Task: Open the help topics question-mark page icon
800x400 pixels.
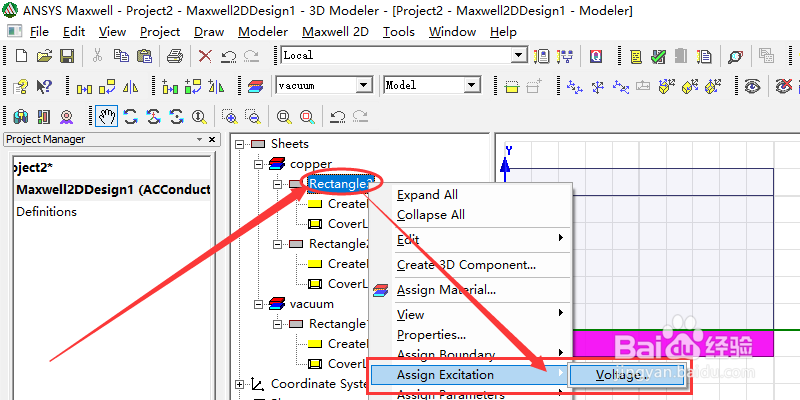Action: (20, 86)
